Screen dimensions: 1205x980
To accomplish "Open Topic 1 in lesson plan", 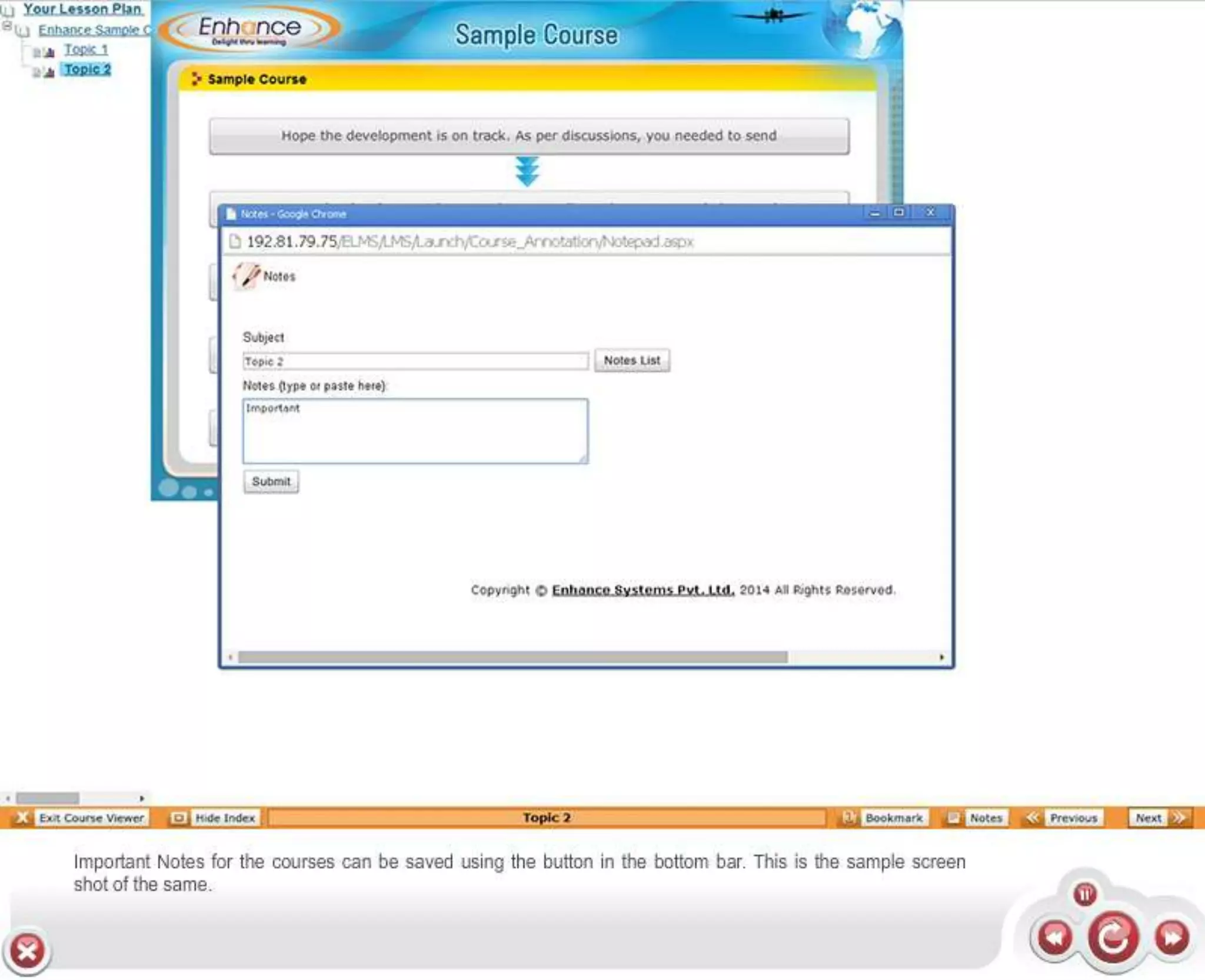I will (x=86, y=49).
